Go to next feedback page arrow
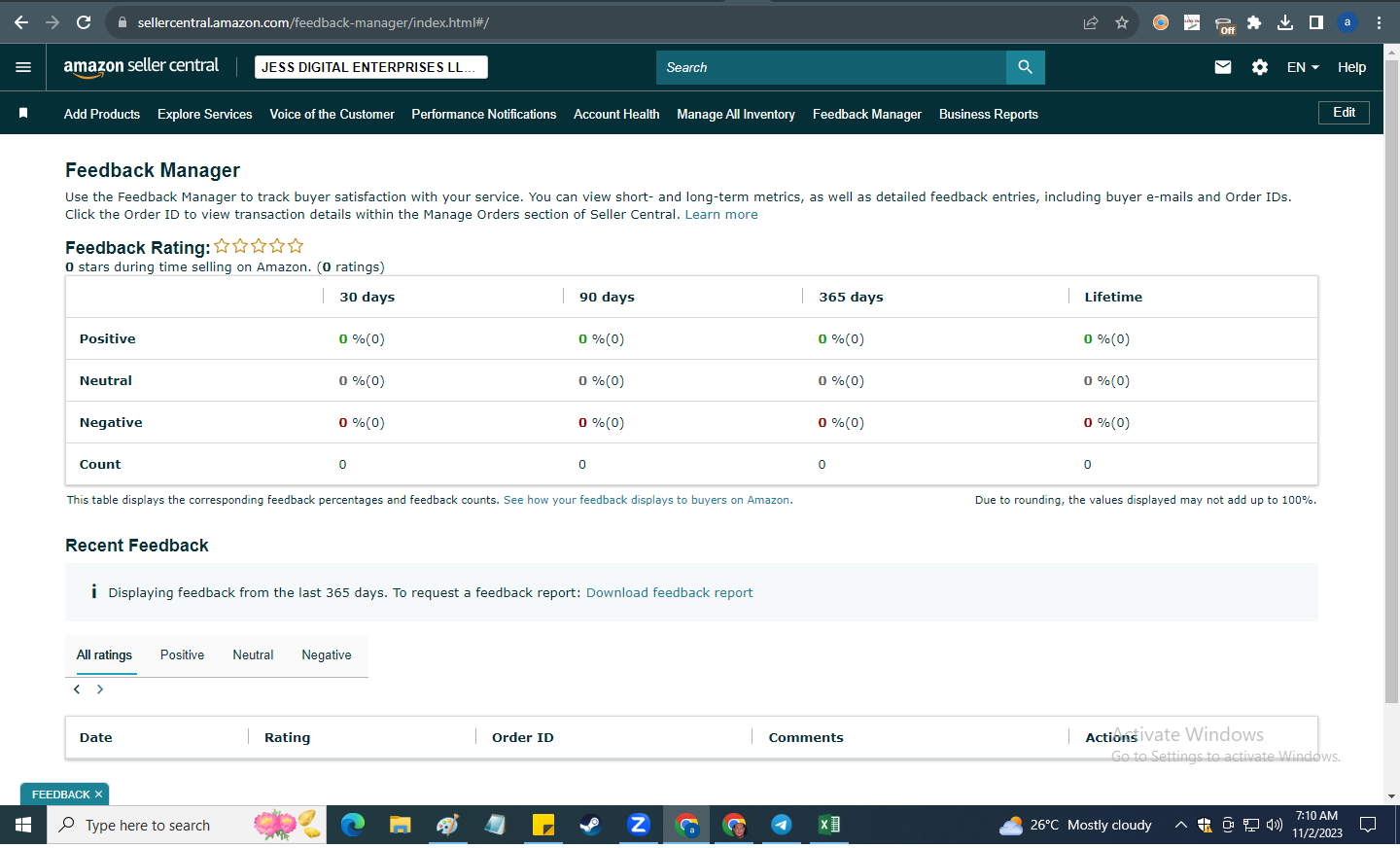1400x848 pixels. click(99, 689)
